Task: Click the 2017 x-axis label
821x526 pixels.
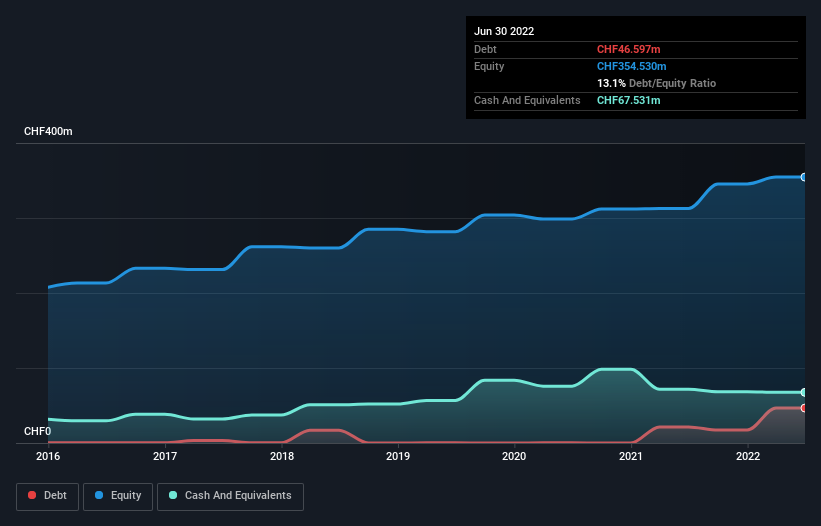Action: (165, 456)
